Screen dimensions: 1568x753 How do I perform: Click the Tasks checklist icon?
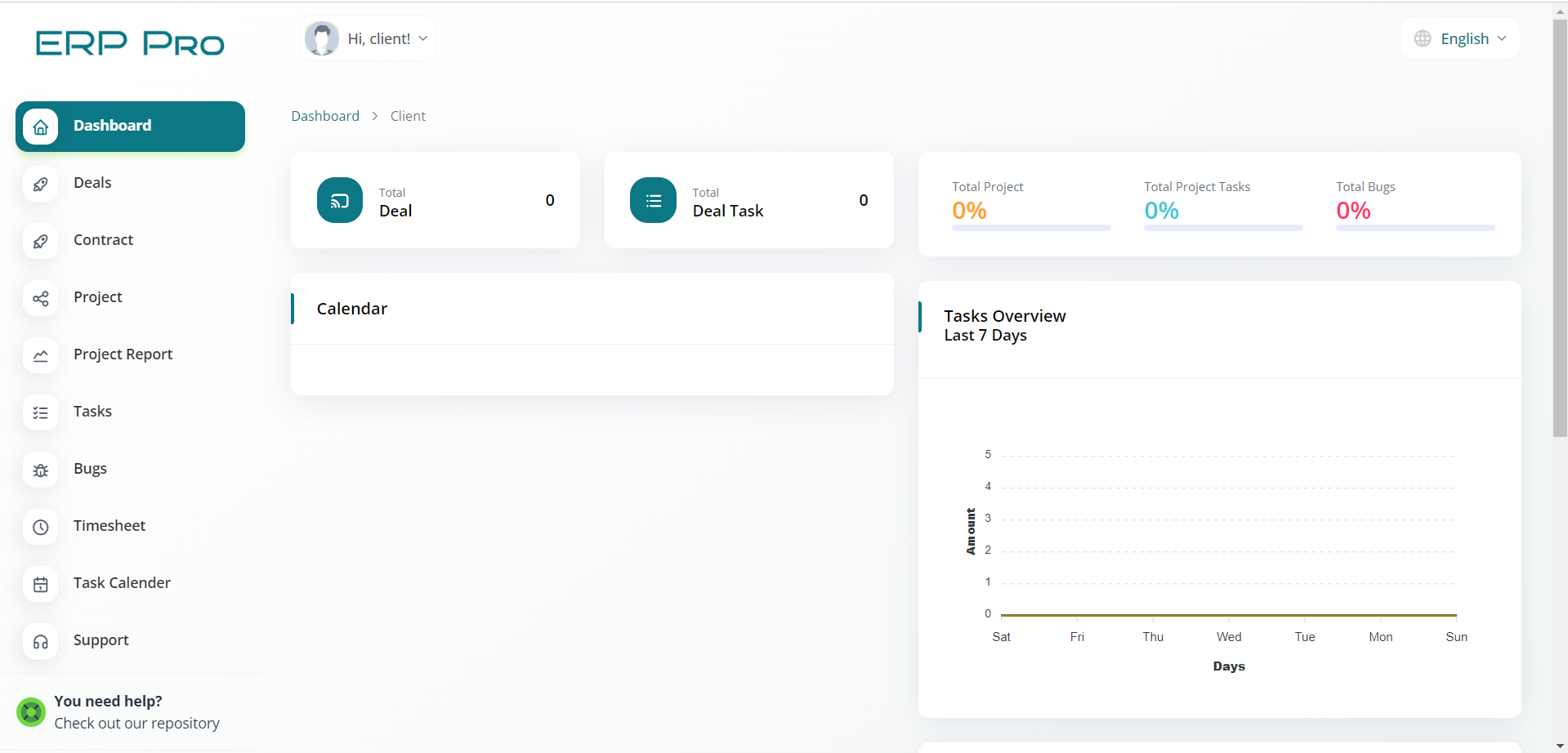tap(40, 412)
